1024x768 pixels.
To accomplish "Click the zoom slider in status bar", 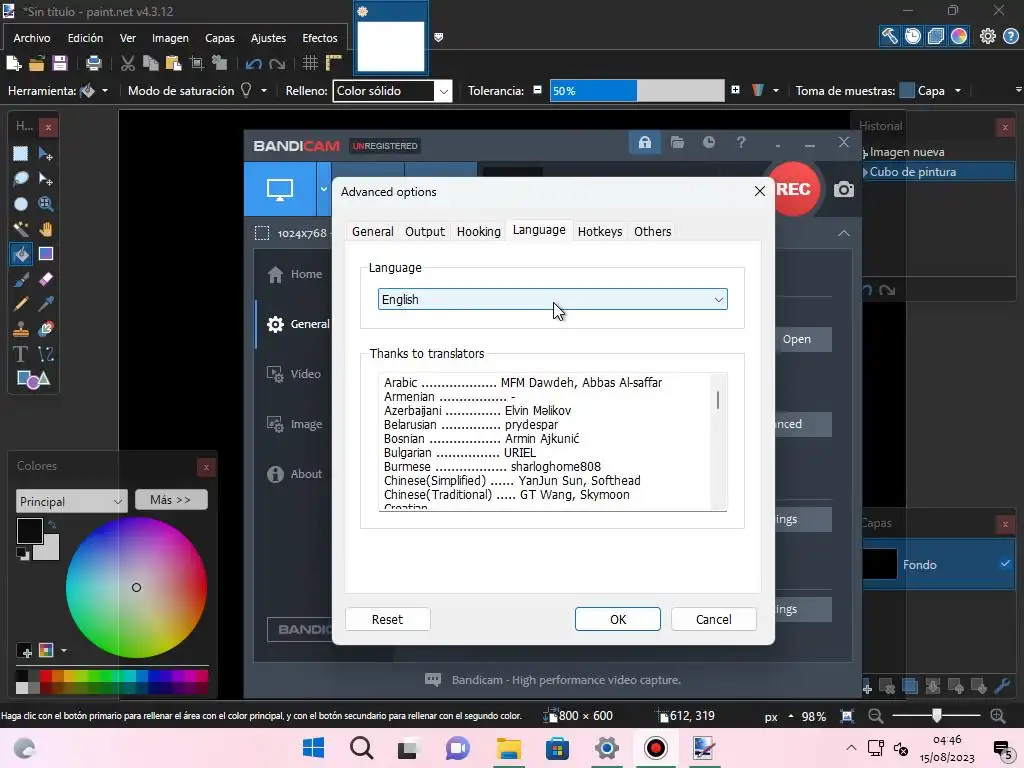I will 936,716.
